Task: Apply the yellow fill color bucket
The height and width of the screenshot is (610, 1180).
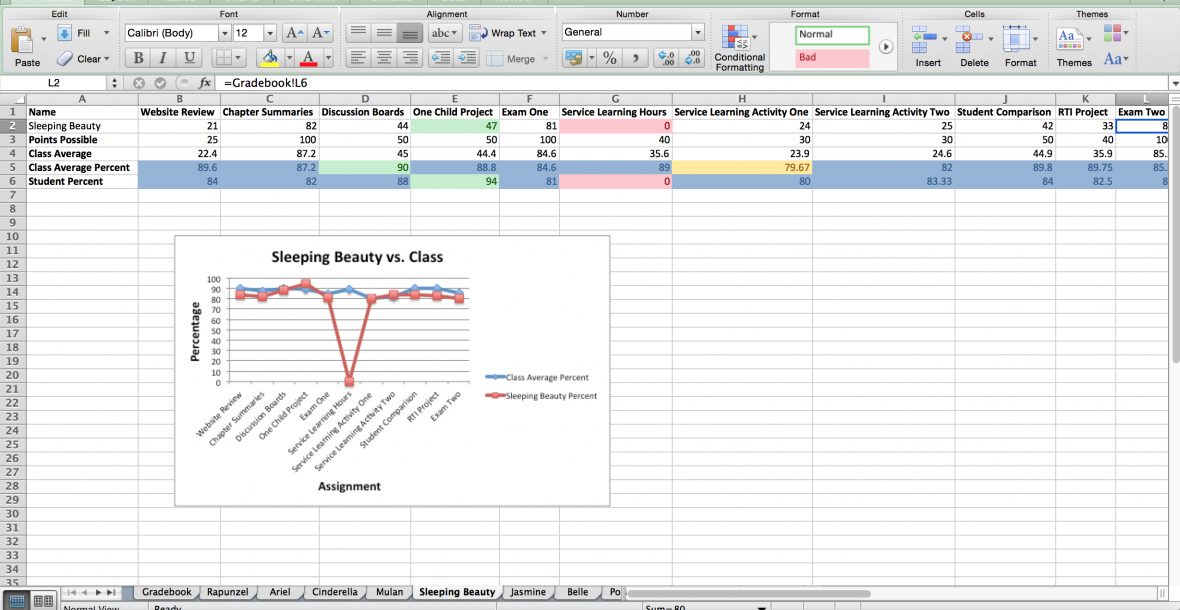Action: tap(267, 58)
